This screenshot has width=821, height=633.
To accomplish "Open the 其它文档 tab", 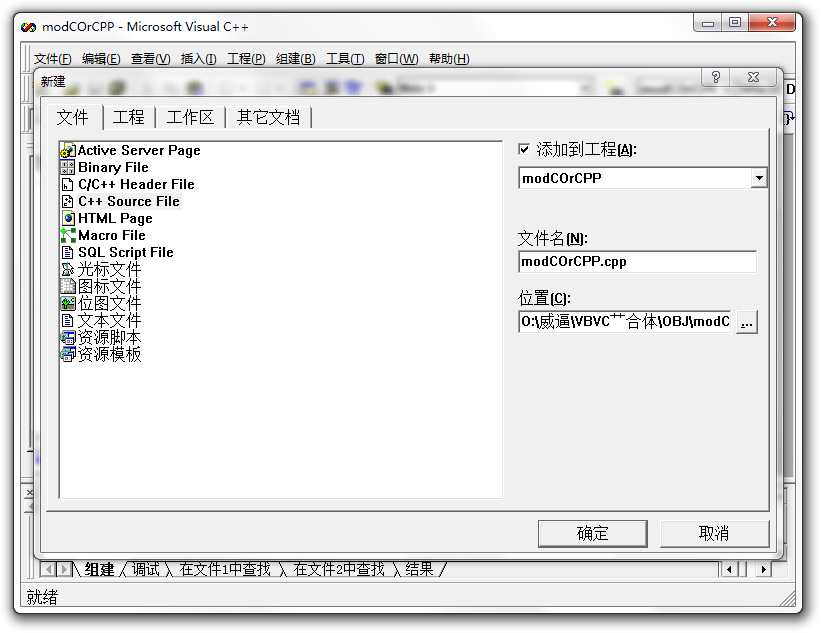I will click(x=268, y=117).
